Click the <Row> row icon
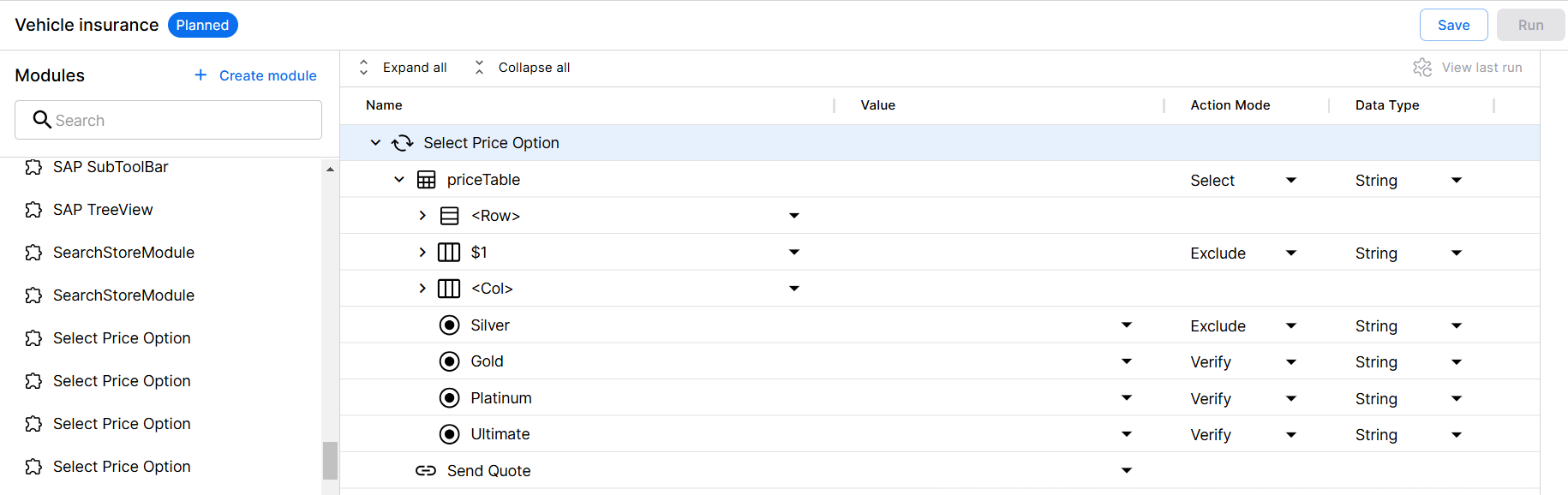This screenshot has width=1568, height=495. tap(449, 216)
